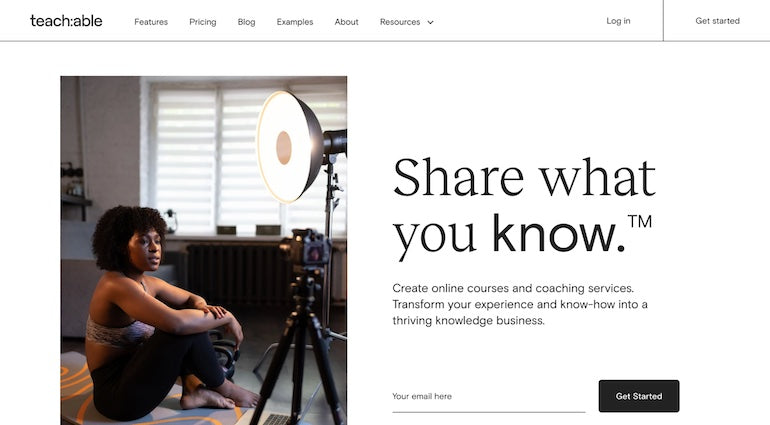Image resolution: width=770 pixels, height=425 pixels.
Task: Expand the Resources menu
Action: pyautogui.click(x=400, y=22)
